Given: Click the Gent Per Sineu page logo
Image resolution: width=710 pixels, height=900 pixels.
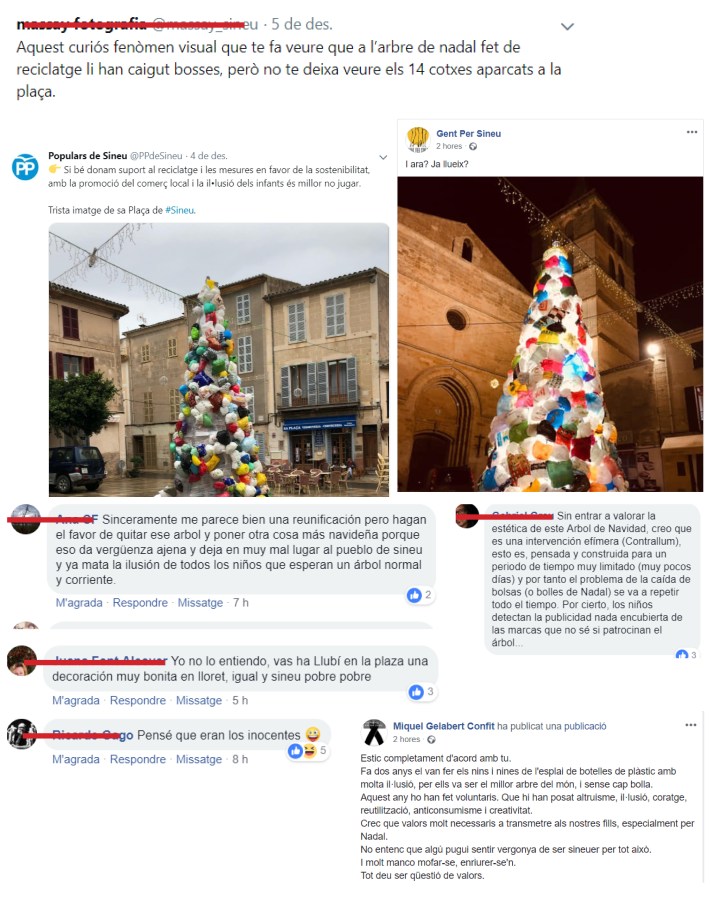Looking at the screenshot, I should (418, 139).
